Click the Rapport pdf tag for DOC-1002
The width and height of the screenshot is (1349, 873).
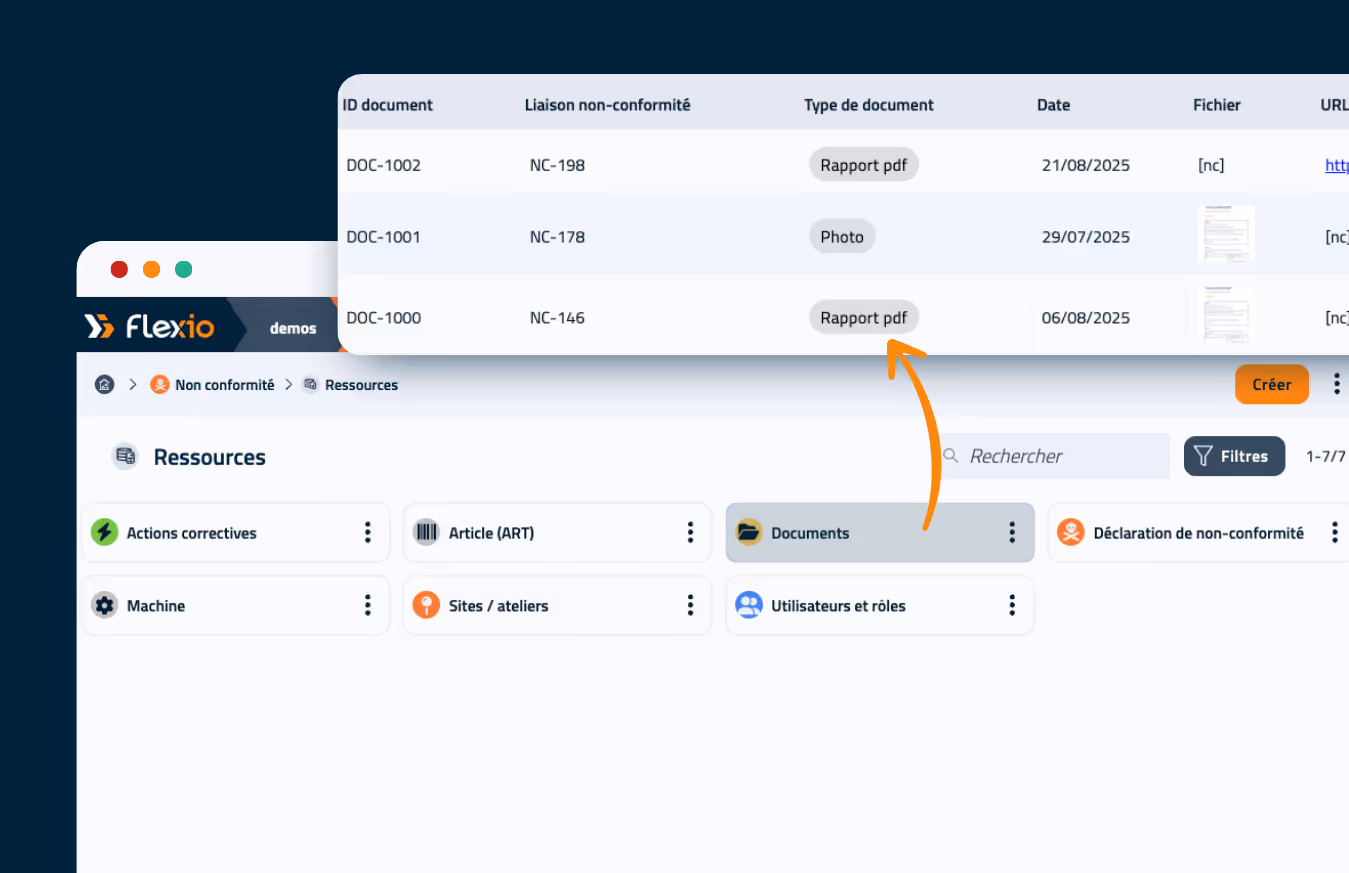pyautogui.click(x=864, y=165)
